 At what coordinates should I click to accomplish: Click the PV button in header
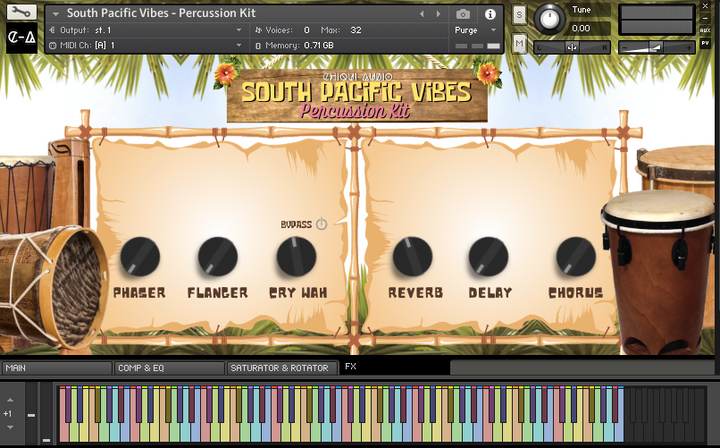coord(705,43)
